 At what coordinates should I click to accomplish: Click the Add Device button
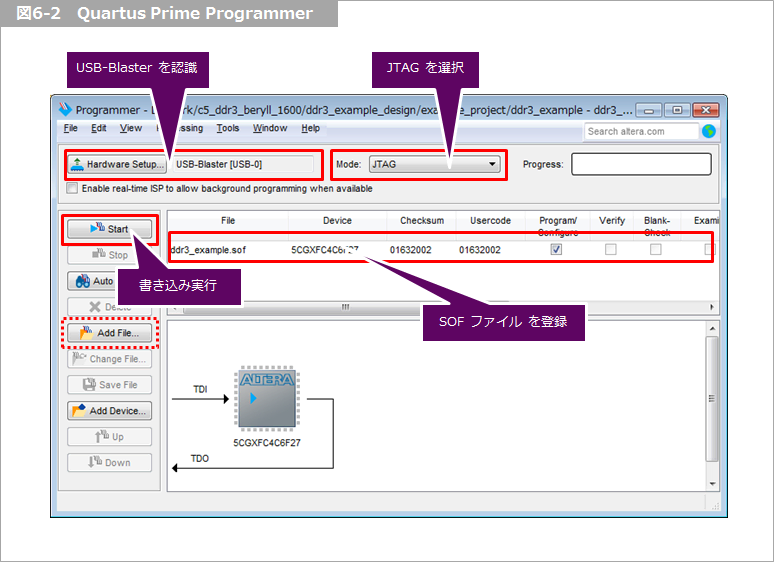[110, 410]
